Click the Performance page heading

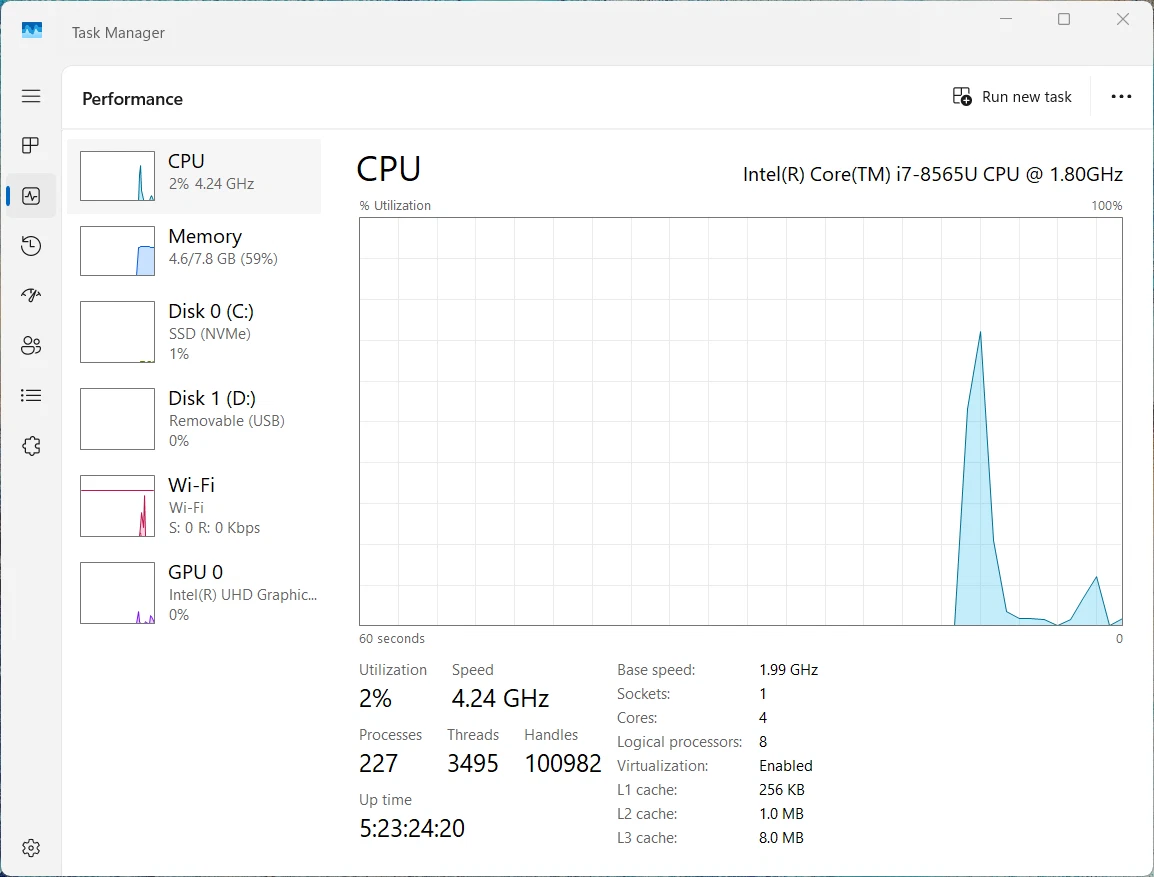132,99
